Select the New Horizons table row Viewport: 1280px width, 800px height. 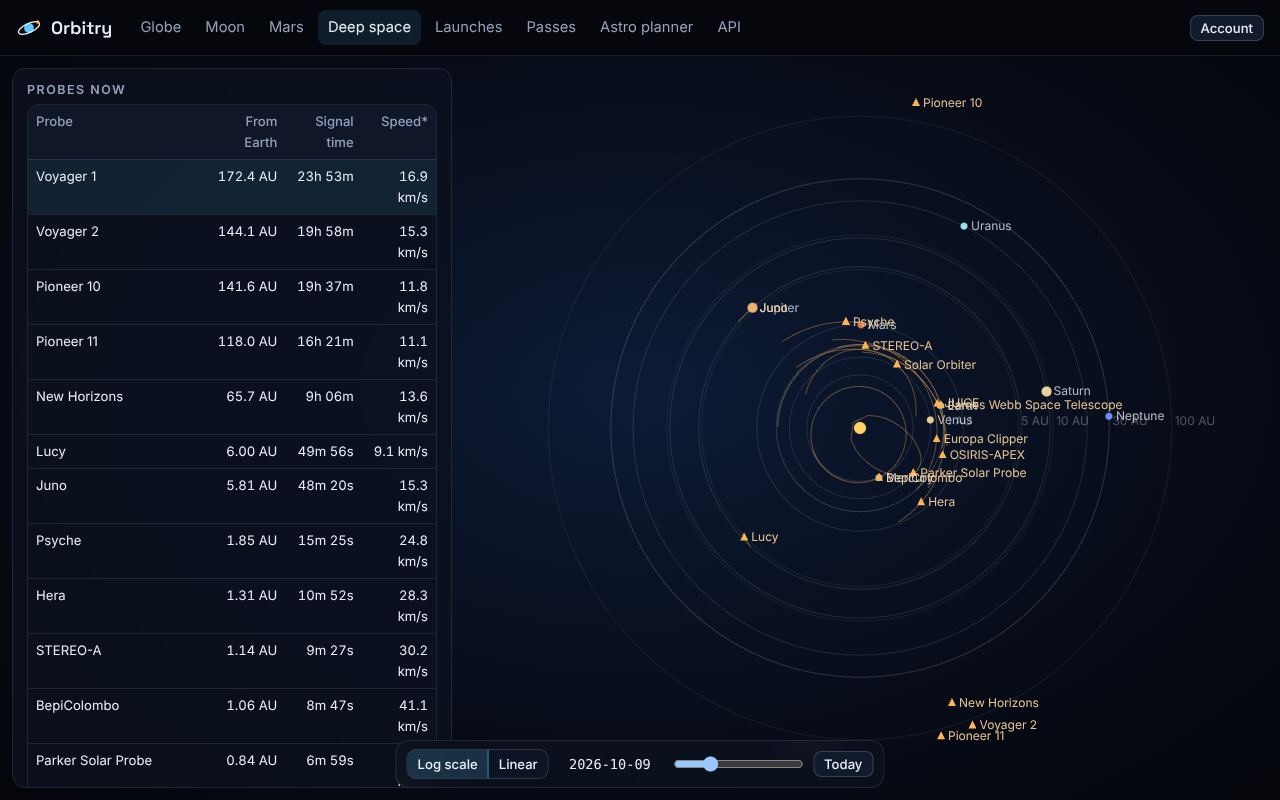pyautogui.click(x=232, y=407)
